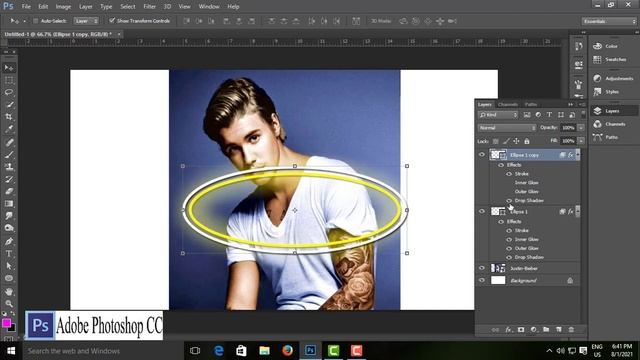Click the Justin-Bieber layer thumbnail
Viewport: 640px width, 360px height.
pos(498,268)
